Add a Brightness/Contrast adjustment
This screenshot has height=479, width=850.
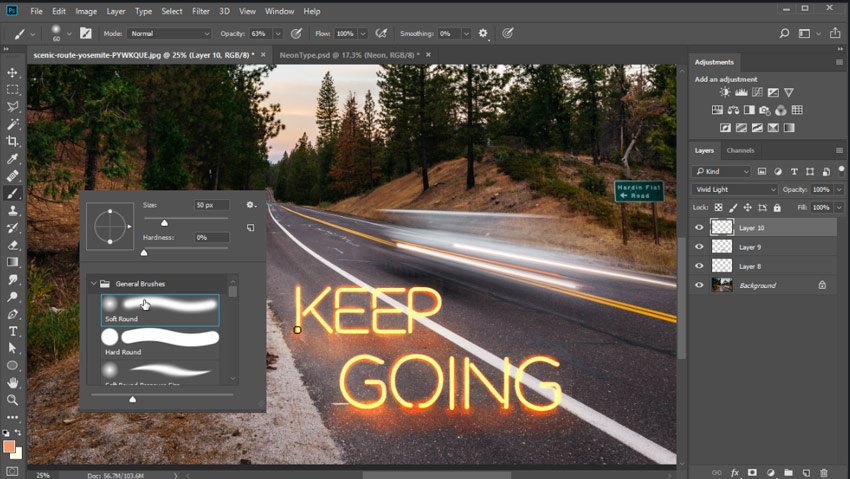click(725, 93)
